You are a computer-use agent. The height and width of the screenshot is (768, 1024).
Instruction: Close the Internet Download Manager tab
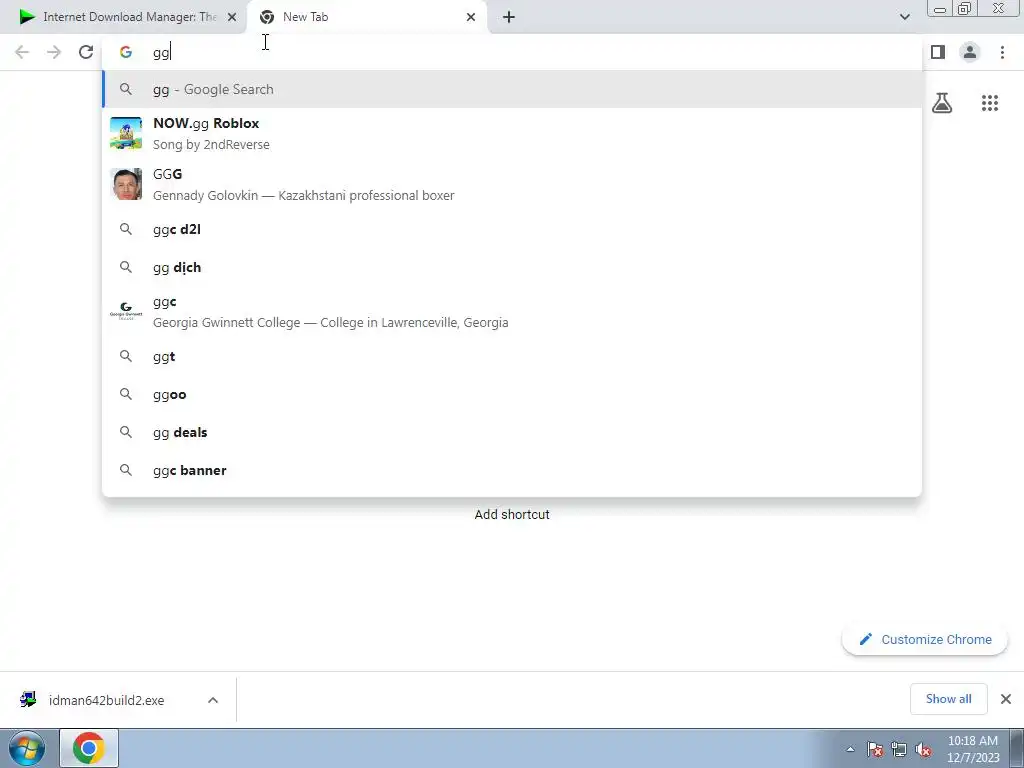[232, 17]
